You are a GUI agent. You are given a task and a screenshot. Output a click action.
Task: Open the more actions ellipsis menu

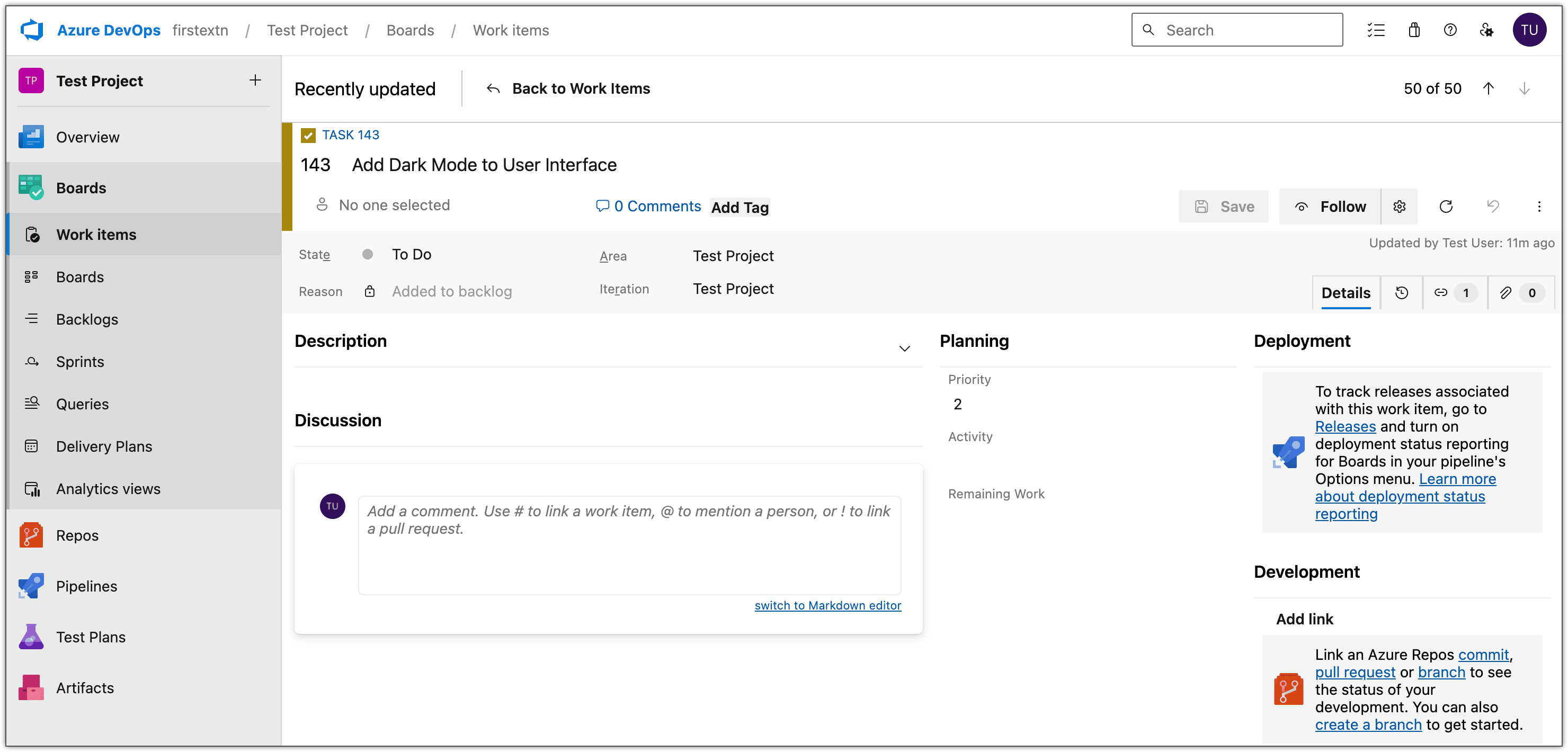coord(1539,207)
